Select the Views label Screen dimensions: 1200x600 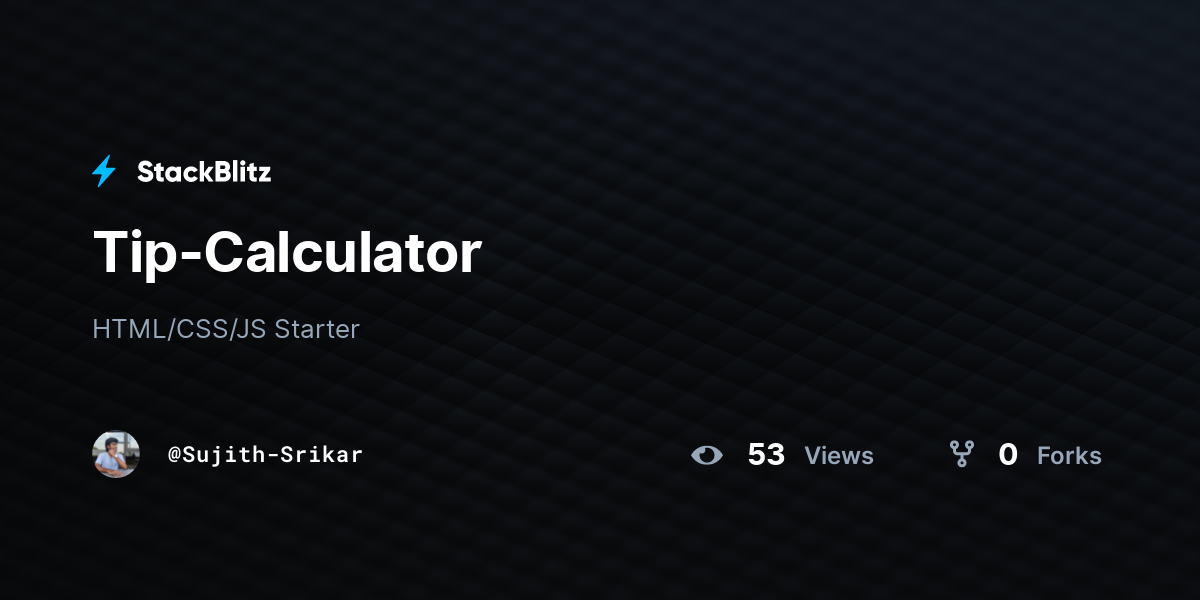pyautogui.click(x=839, y=456)
